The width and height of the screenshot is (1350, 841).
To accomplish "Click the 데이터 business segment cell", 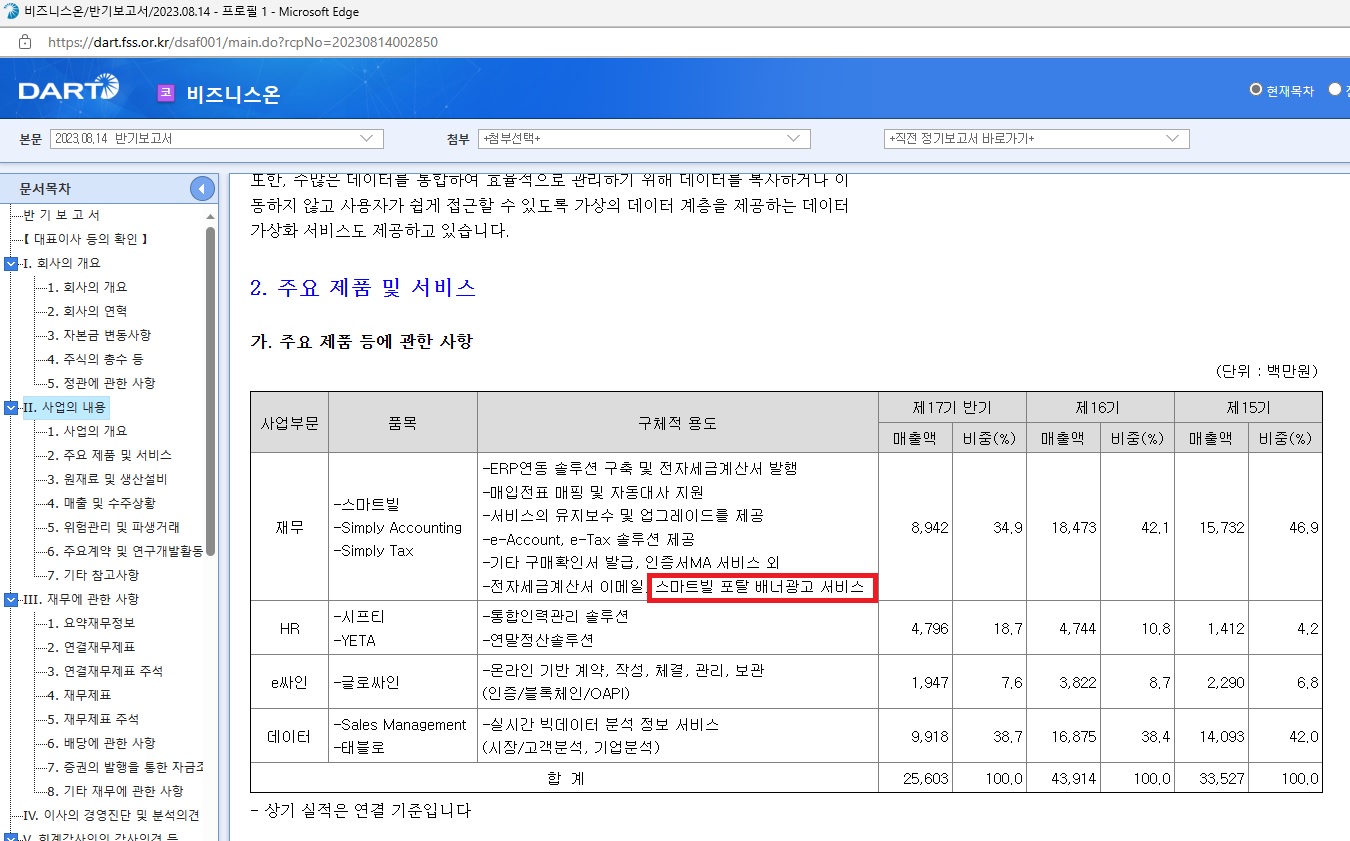I will (289, 735).
